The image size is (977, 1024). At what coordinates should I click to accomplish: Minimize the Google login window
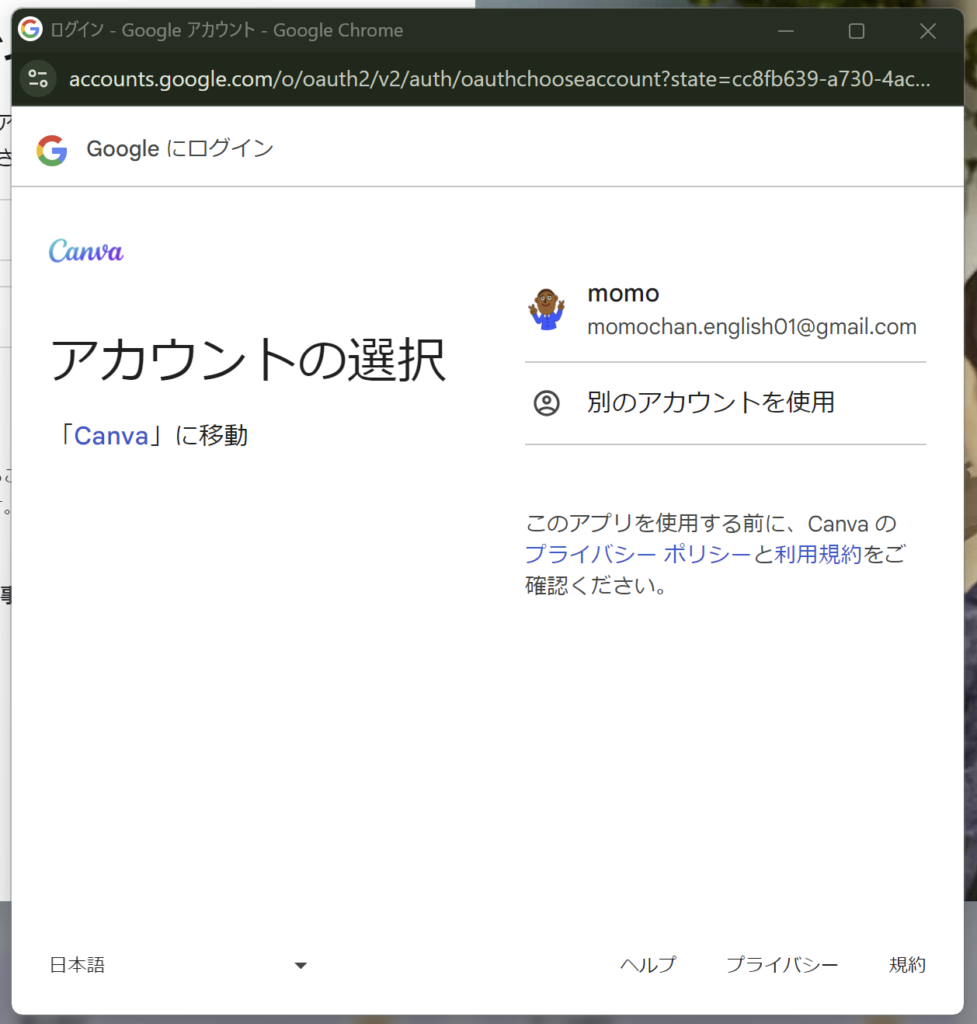[x=786, y=31]
